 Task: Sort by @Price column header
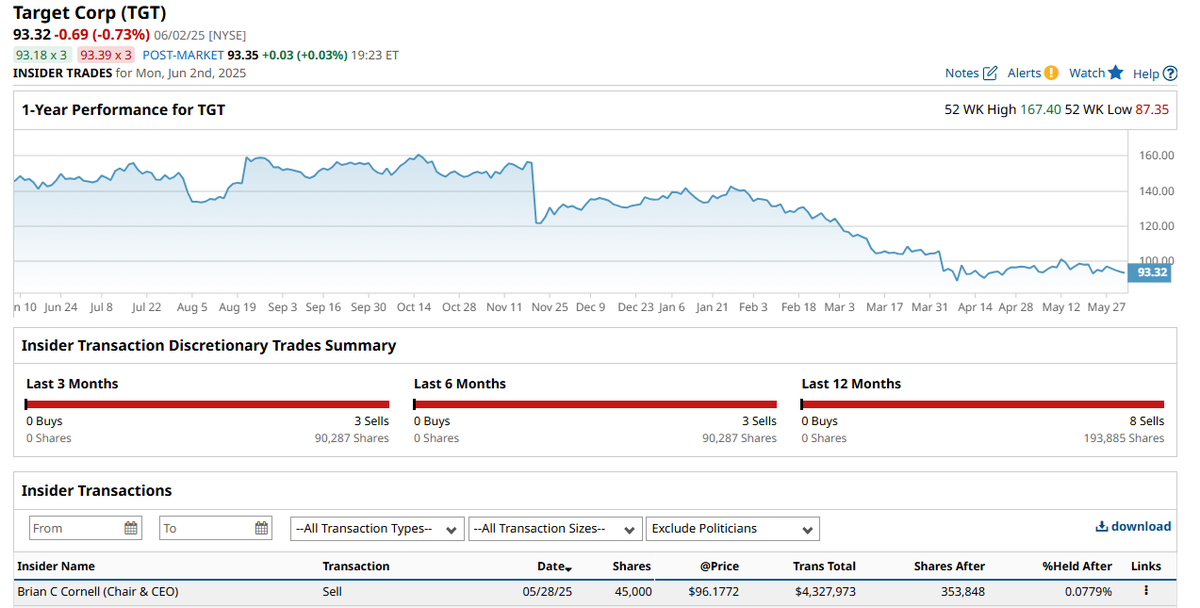[719, 566]
